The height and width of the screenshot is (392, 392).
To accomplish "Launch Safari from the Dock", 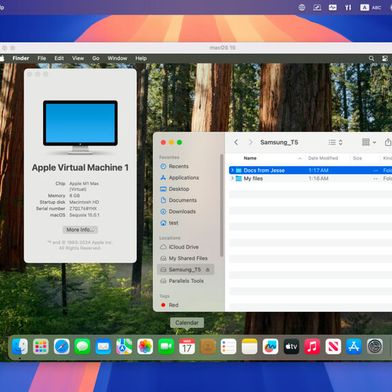I will 62,347.
